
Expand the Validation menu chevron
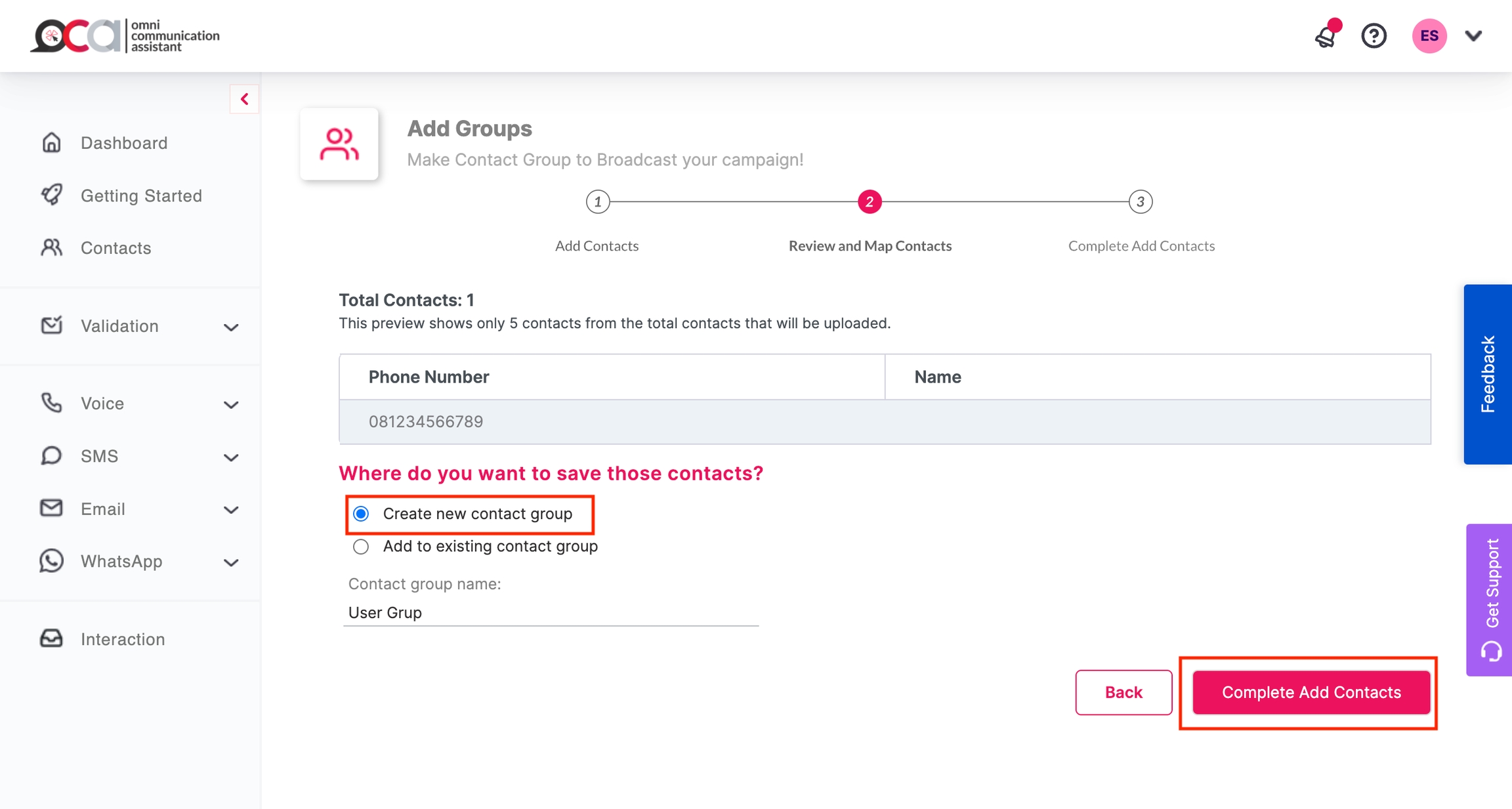tap(231, 327)
